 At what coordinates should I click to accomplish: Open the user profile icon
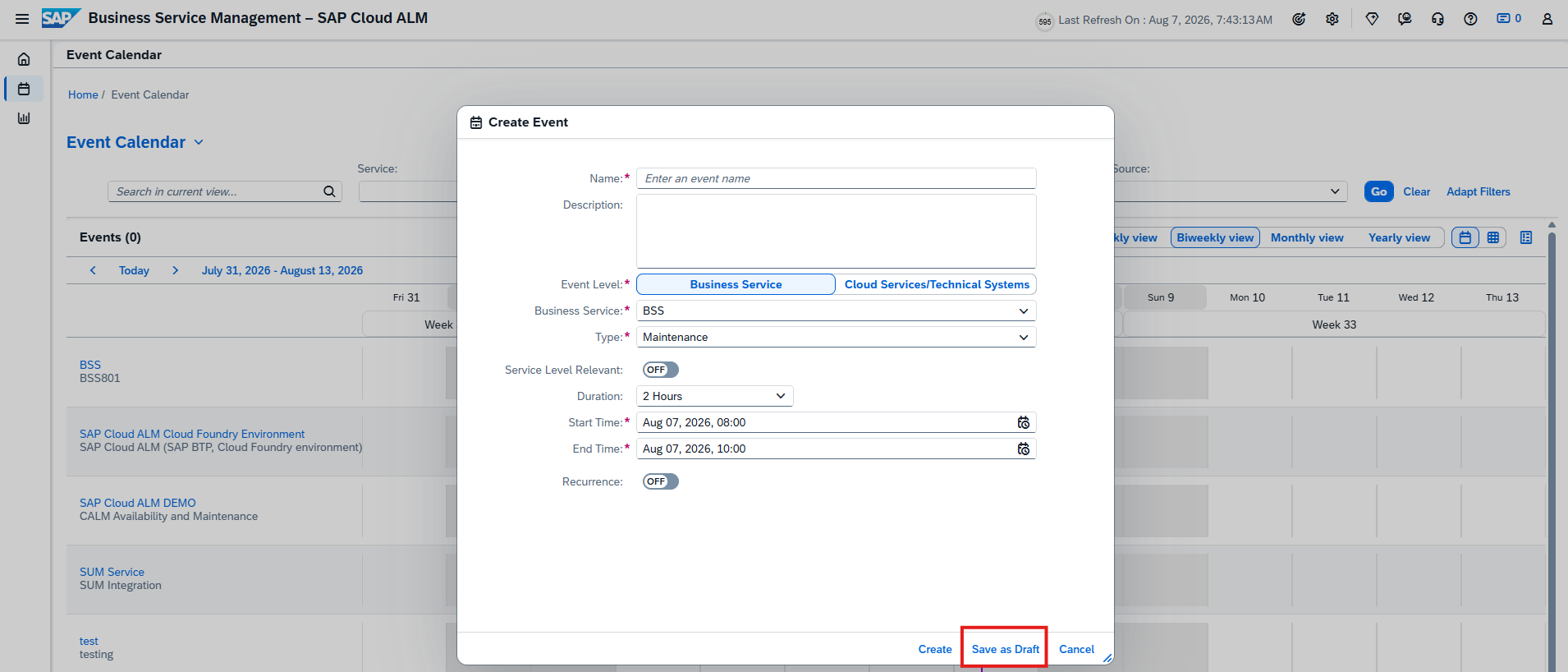tap(1547, 19)
